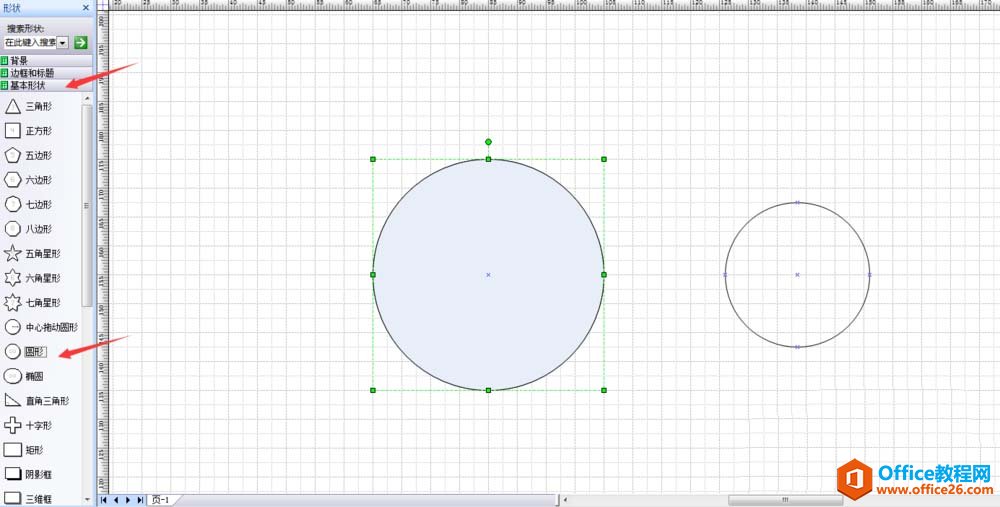Select the 三角形 triangle shape
The height and width of the screenshot is (507, 1000).
point(28,107)
